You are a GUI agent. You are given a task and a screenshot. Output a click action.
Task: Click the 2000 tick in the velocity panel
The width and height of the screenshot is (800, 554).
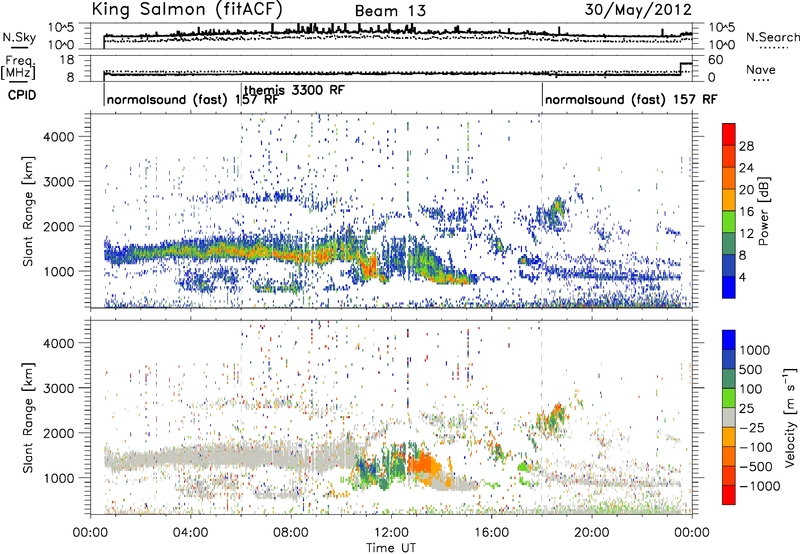click(x=59, y=433)
